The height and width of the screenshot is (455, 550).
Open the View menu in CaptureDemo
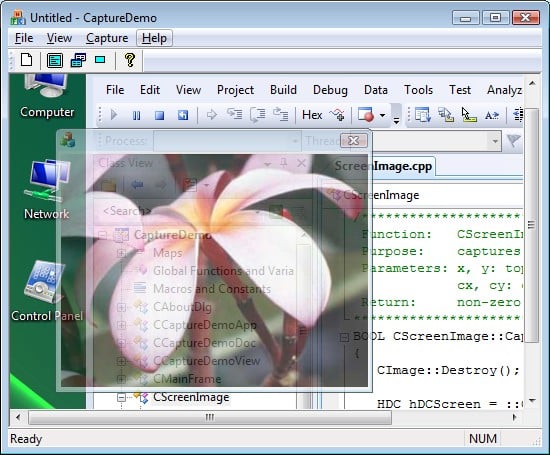(59, 38)
